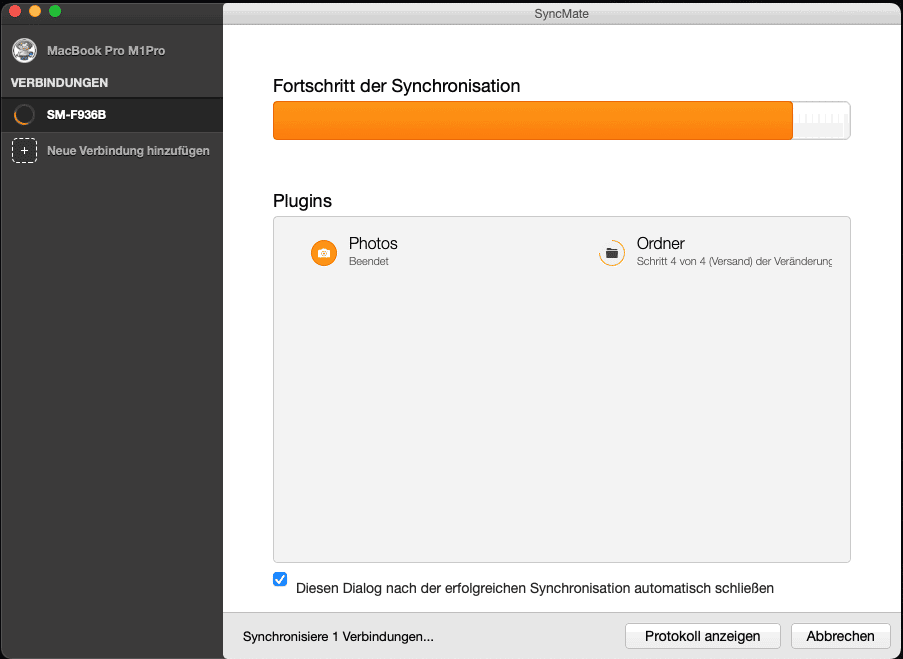
Task: Click the 'Synchronisiere 1 Verbindungen...' status text
Action: (338, 636)
